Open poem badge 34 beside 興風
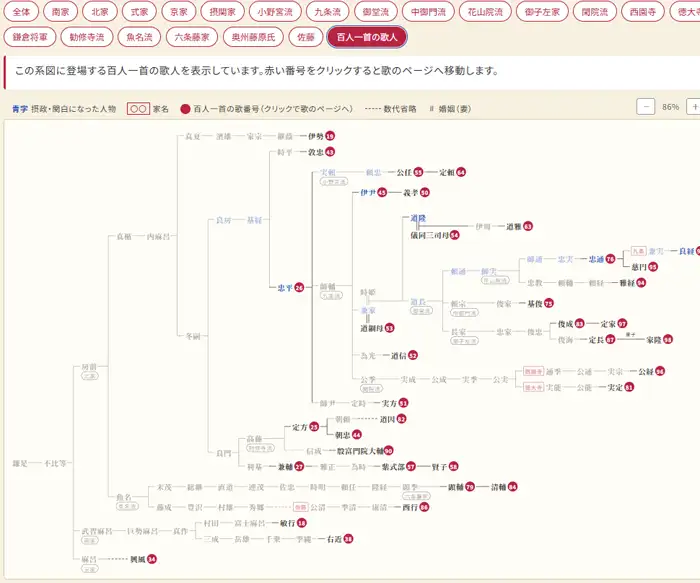The height and width of the screenshot is (583, 700). [152, 559]
